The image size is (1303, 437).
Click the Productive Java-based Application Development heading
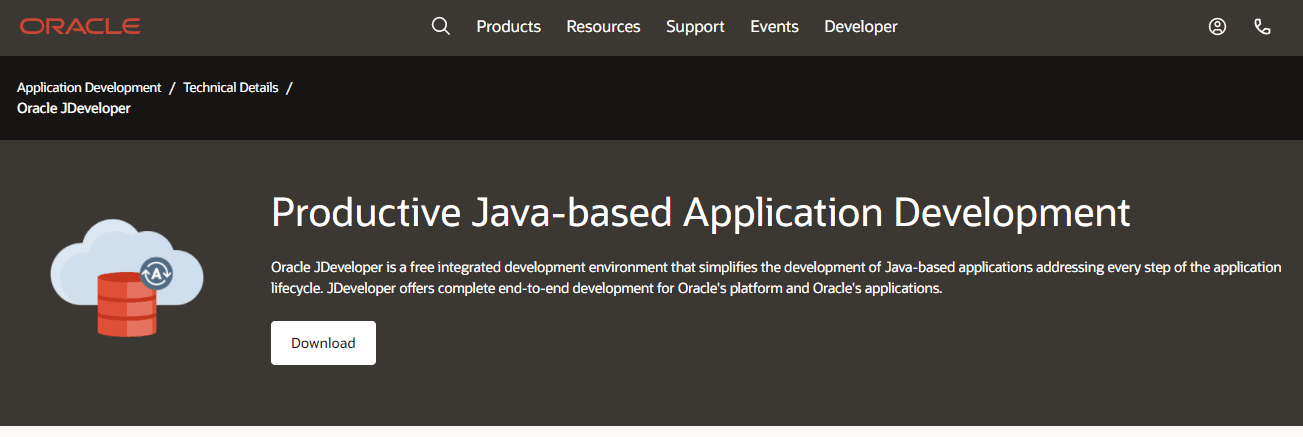tap(700, 213)
